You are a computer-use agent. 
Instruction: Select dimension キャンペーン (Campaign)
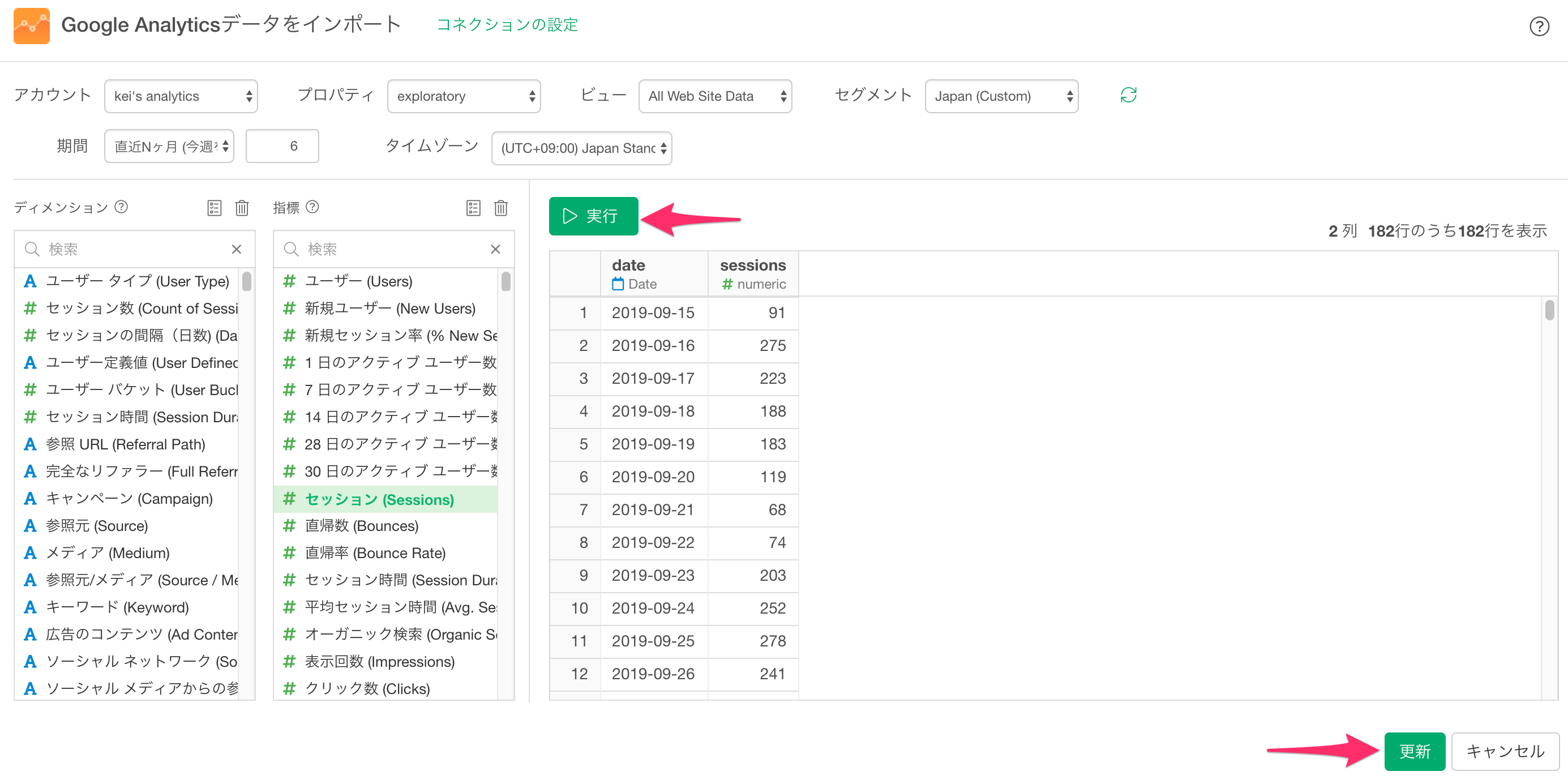pyautogui.click(x=128, y=499)
